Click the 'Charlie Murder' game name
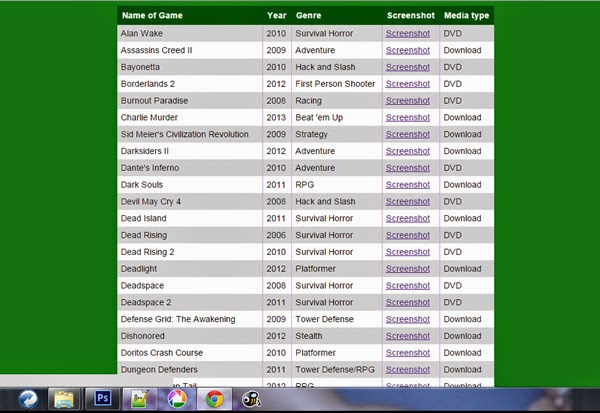 pyautogui.click(x=149, y=118)
